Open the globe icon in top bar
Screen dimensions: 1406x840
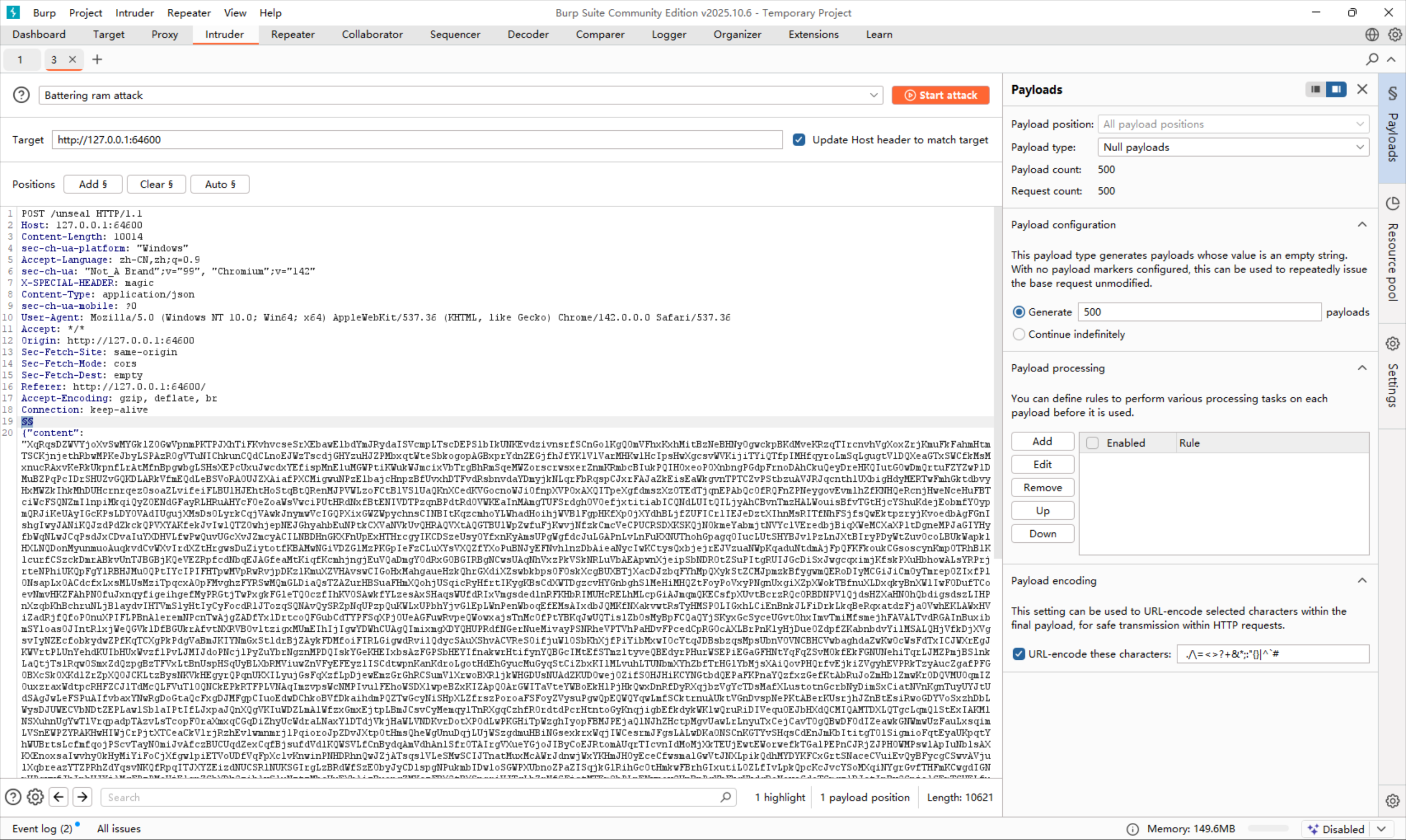click(1372, 35)
